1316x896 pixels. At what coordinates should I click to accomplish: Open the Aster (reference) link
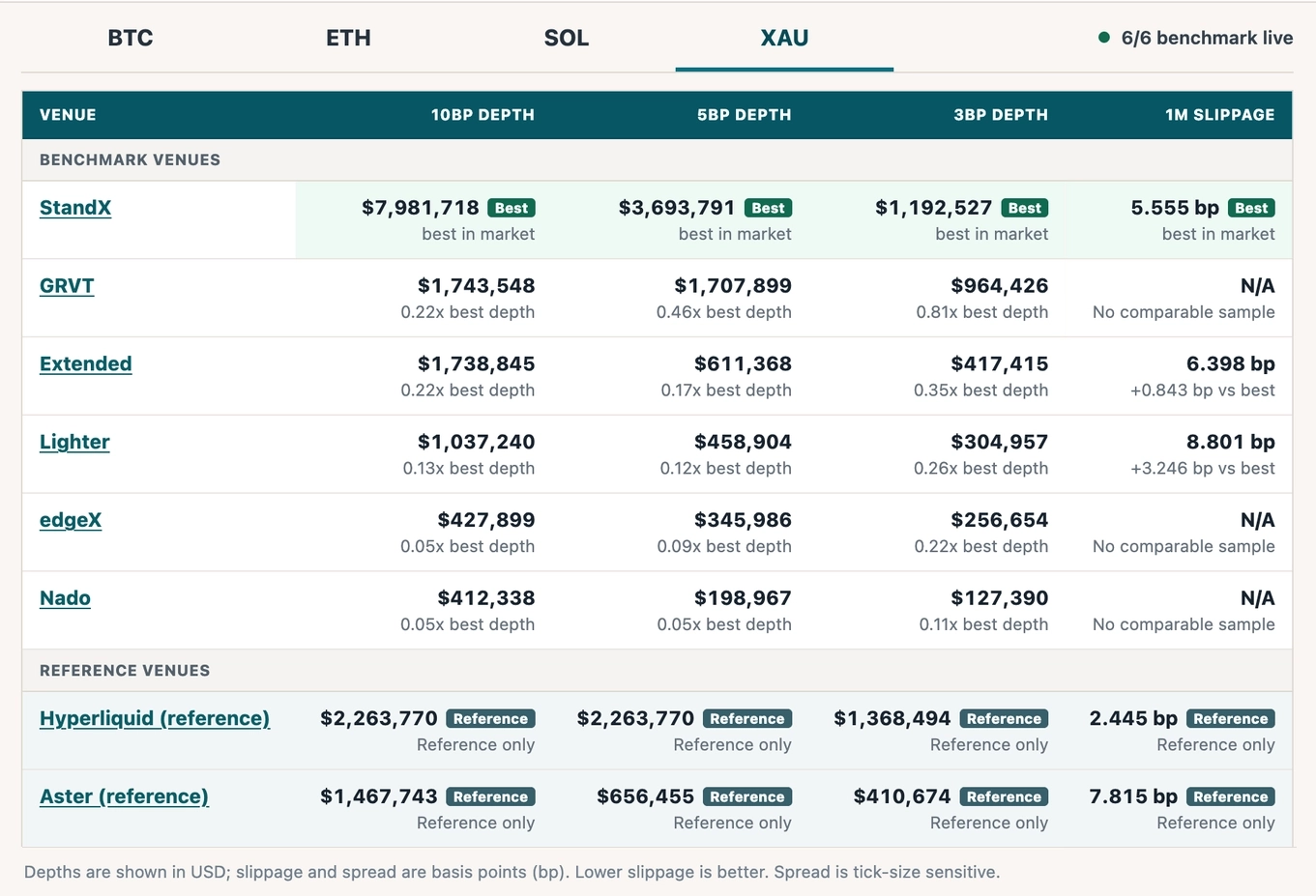click(124, 796)
